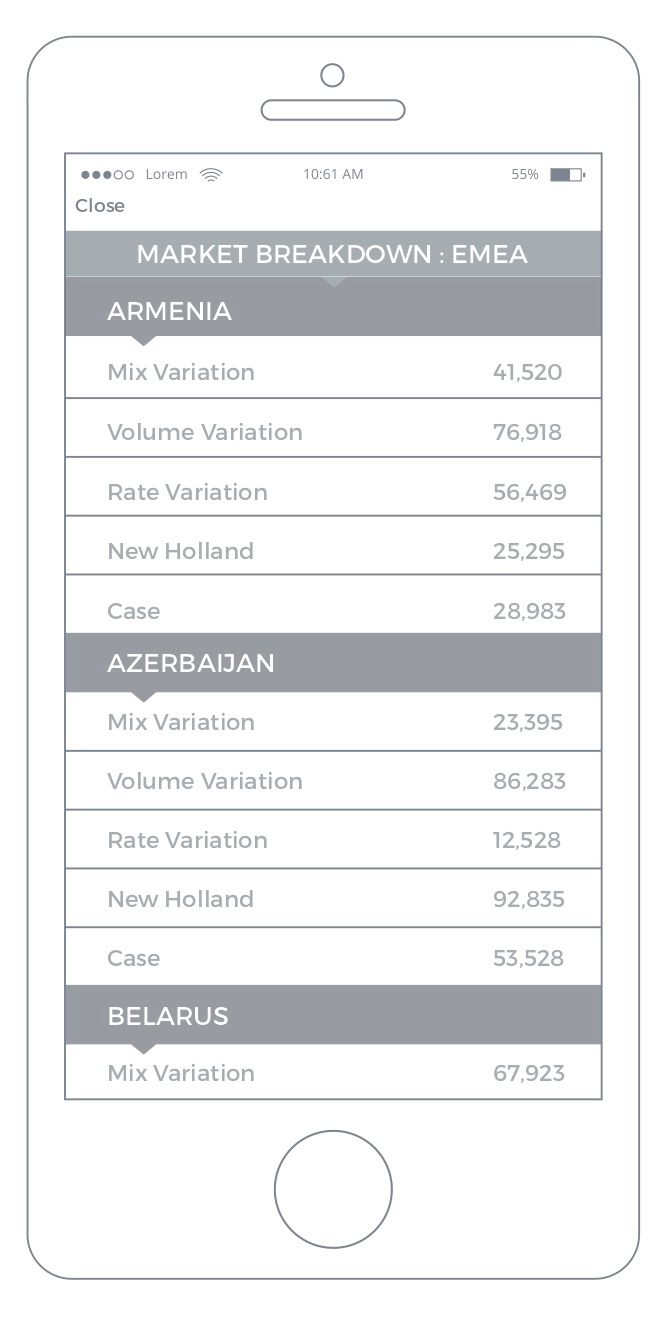Tap the Wi-Fi status icon
This screenshot has height=1320, width=666.
(210, 174)
